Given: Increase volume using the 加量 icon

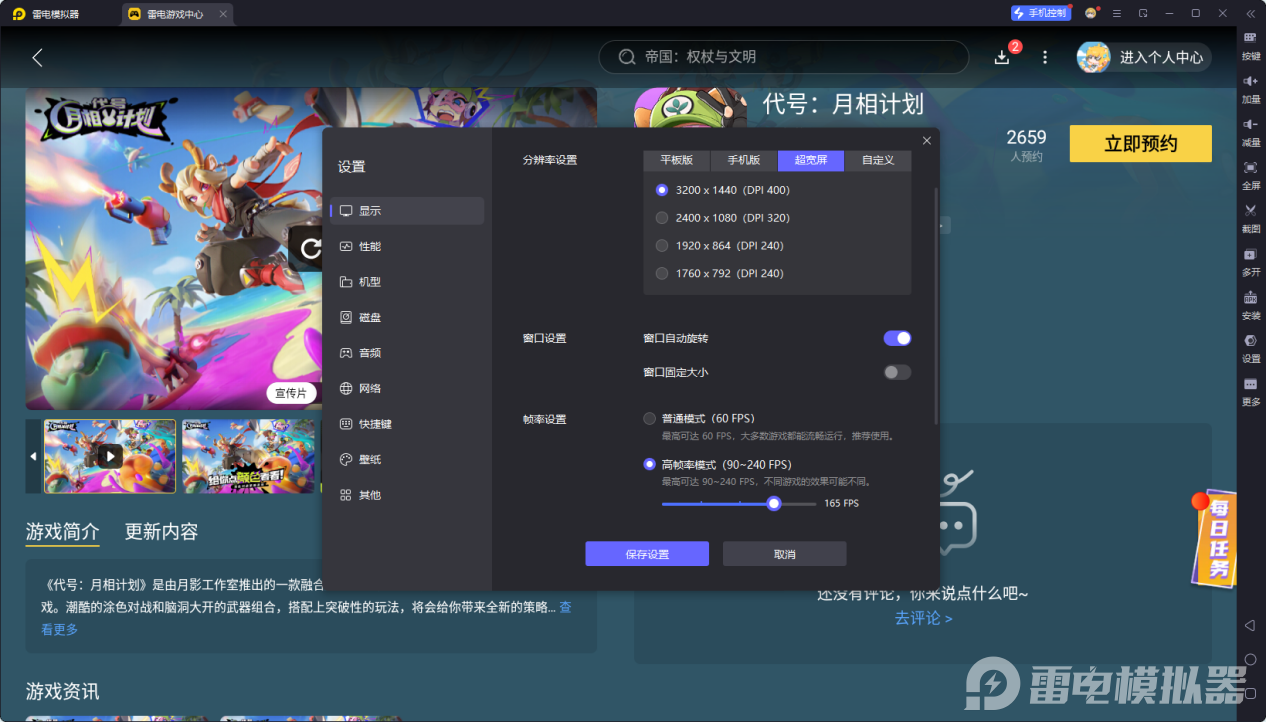Looking at the screenshot, I should (1249, 90).
